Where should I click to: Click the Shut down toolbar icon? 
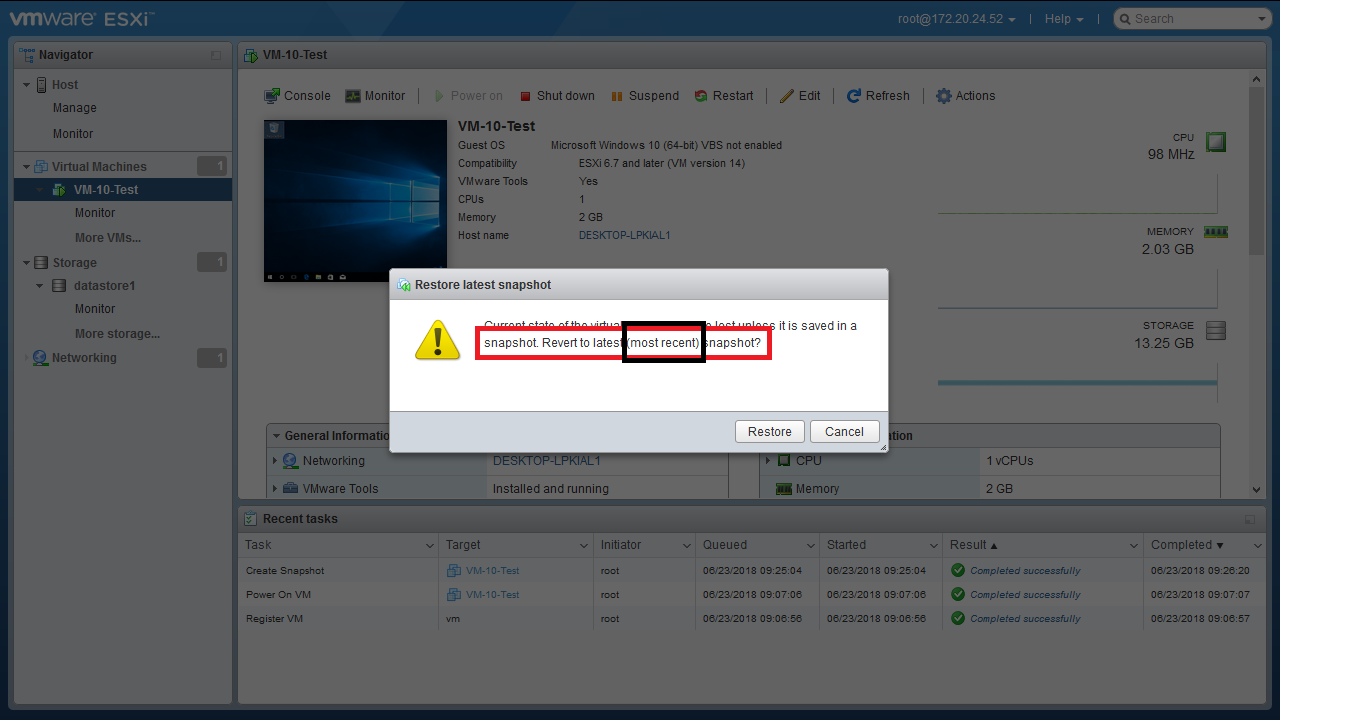tap(526, 96)
